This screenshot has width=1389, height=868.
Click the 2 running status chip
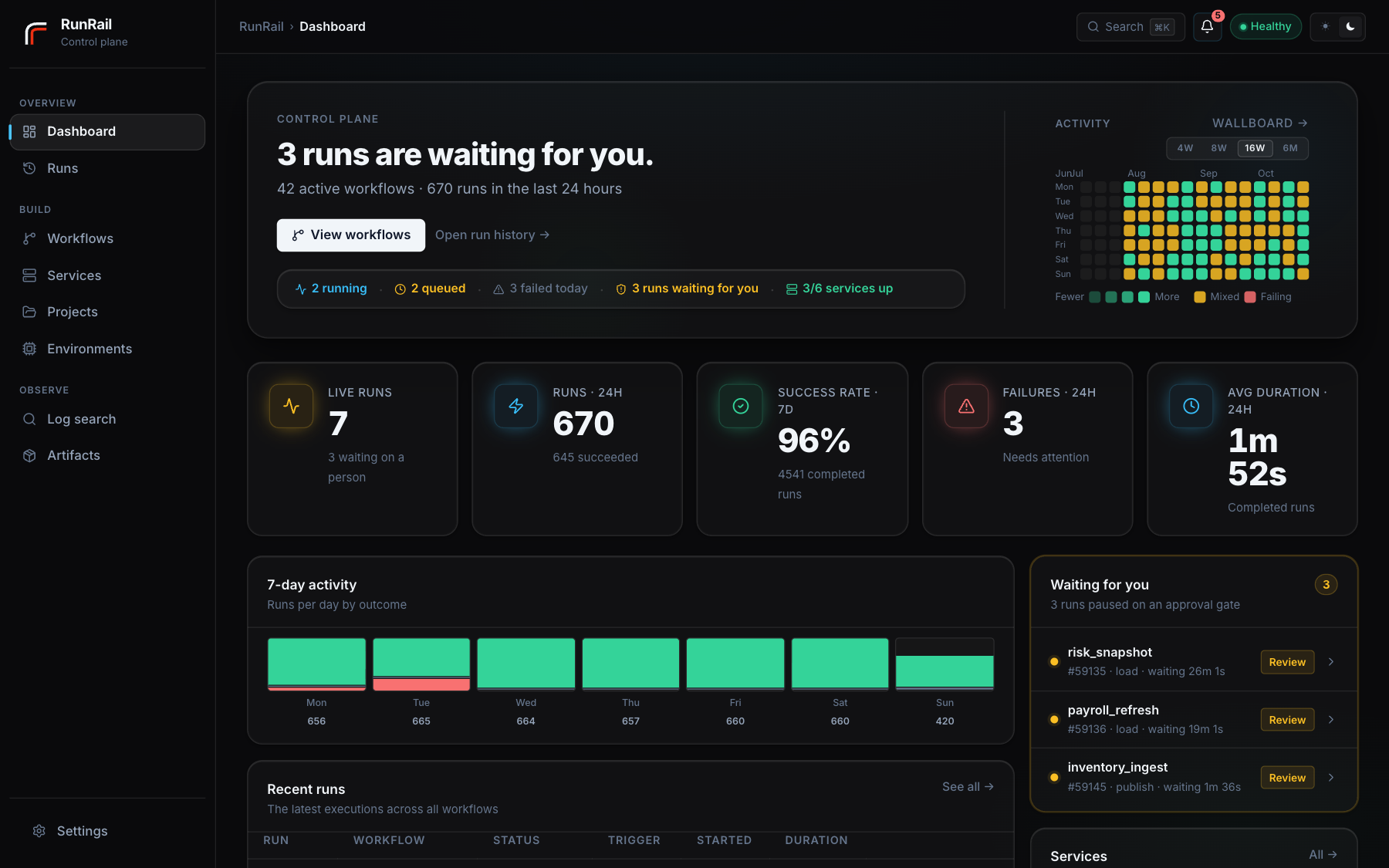(x=331, y=289)
